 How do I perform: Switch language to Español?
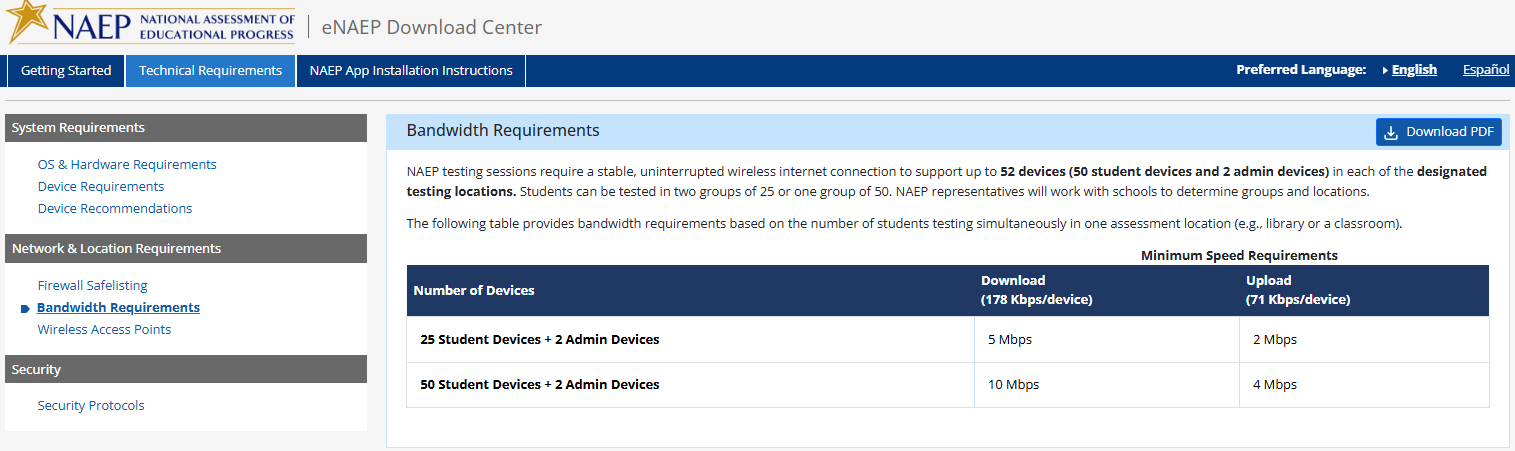(x=1485, y=70)
